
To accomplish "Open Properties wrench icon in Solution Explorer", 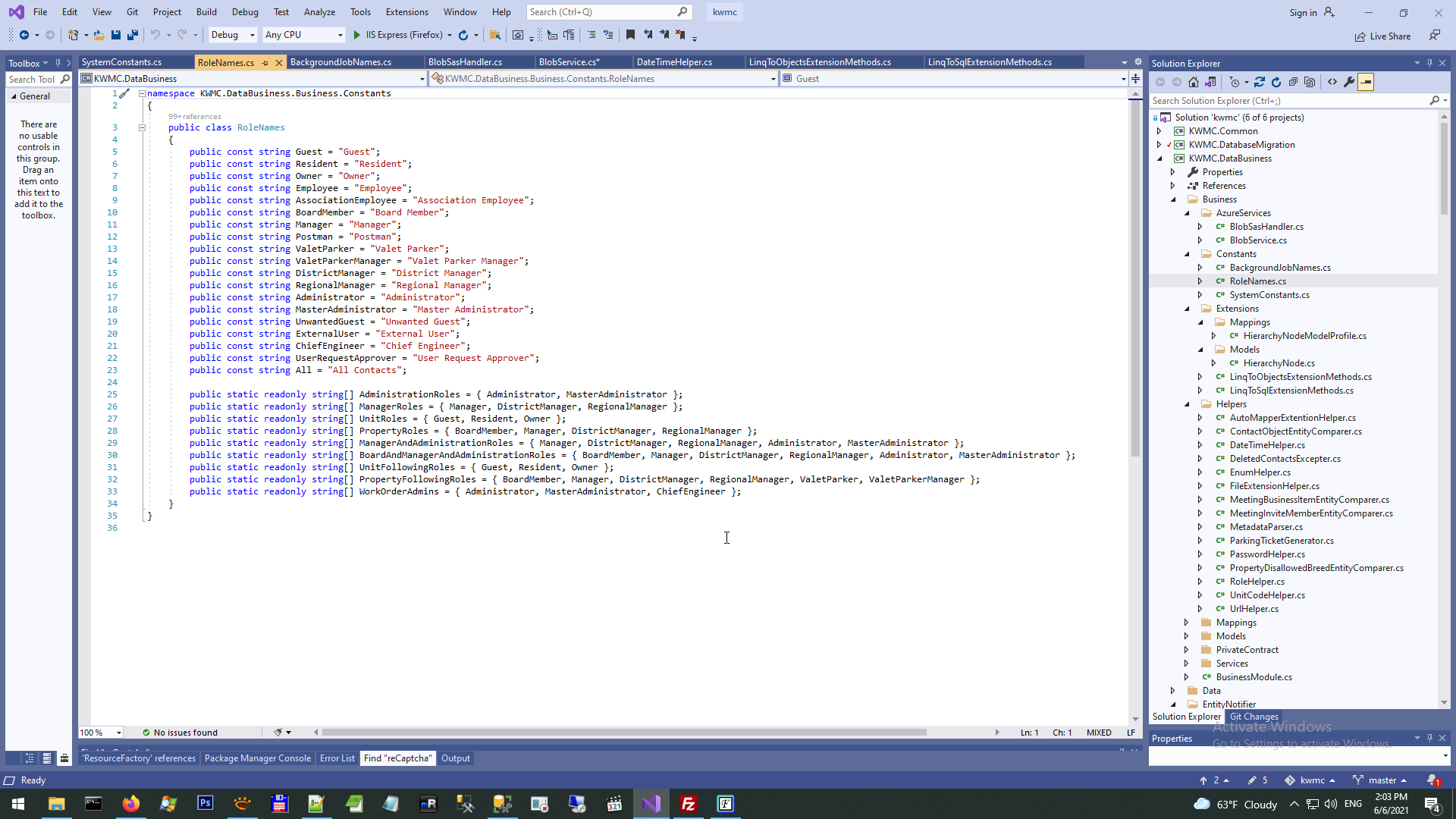I will pos(1349,82).
